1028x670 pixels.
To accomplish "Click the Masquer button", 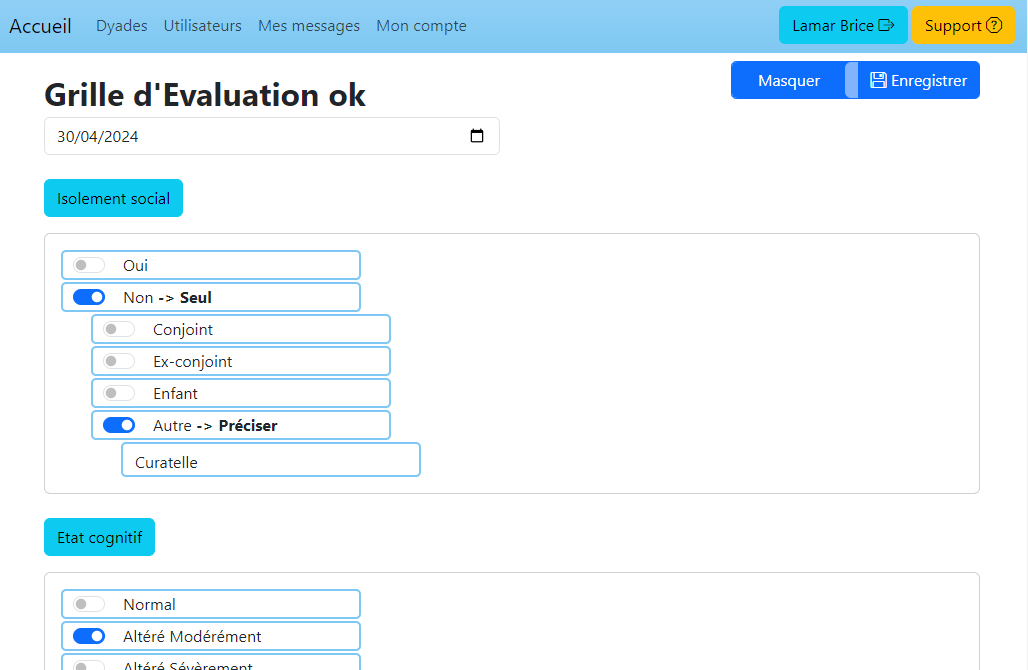I will 788,80.
